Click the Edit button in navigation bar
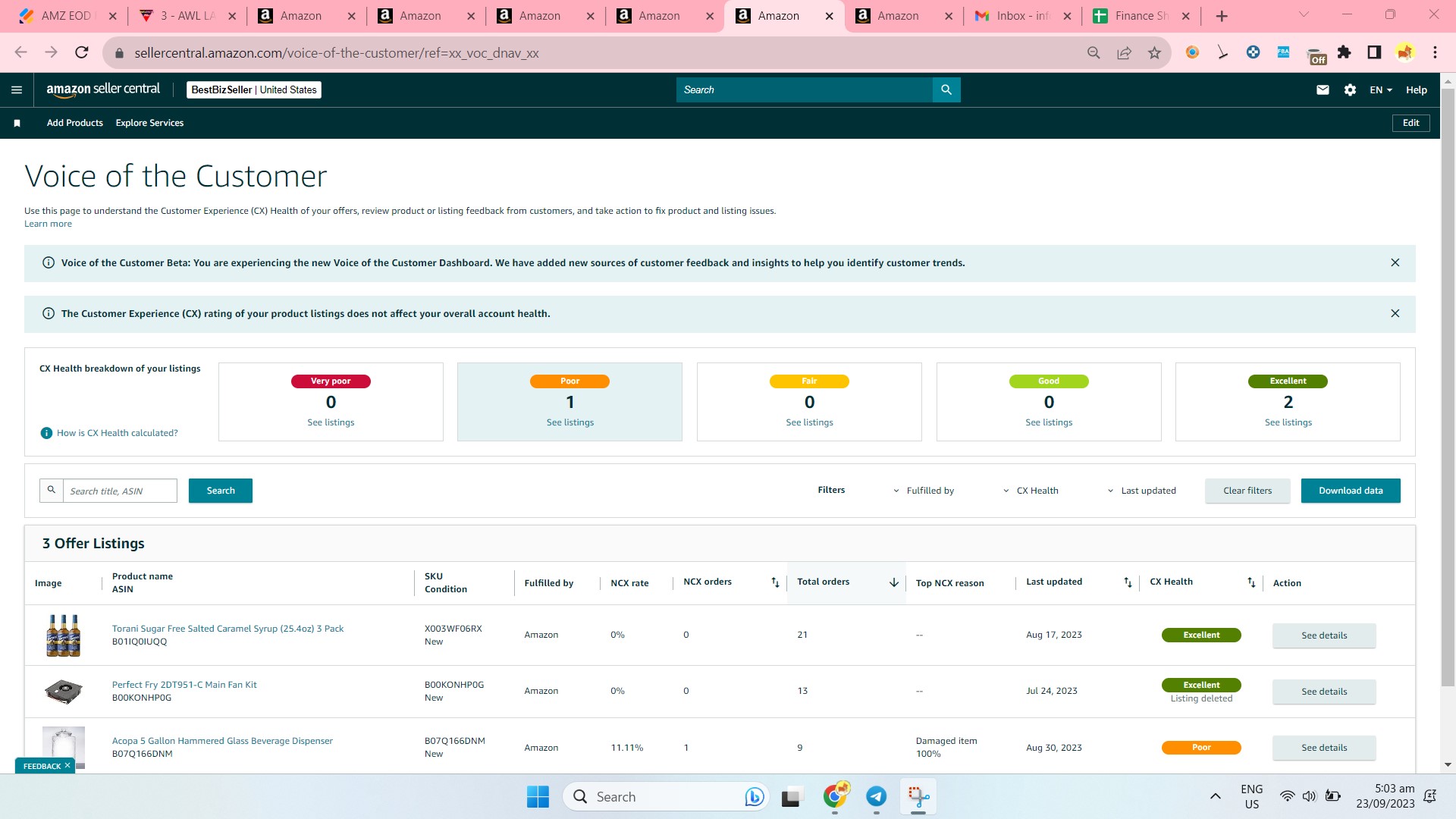1456x819 pixels. [x=1410, y=123]
